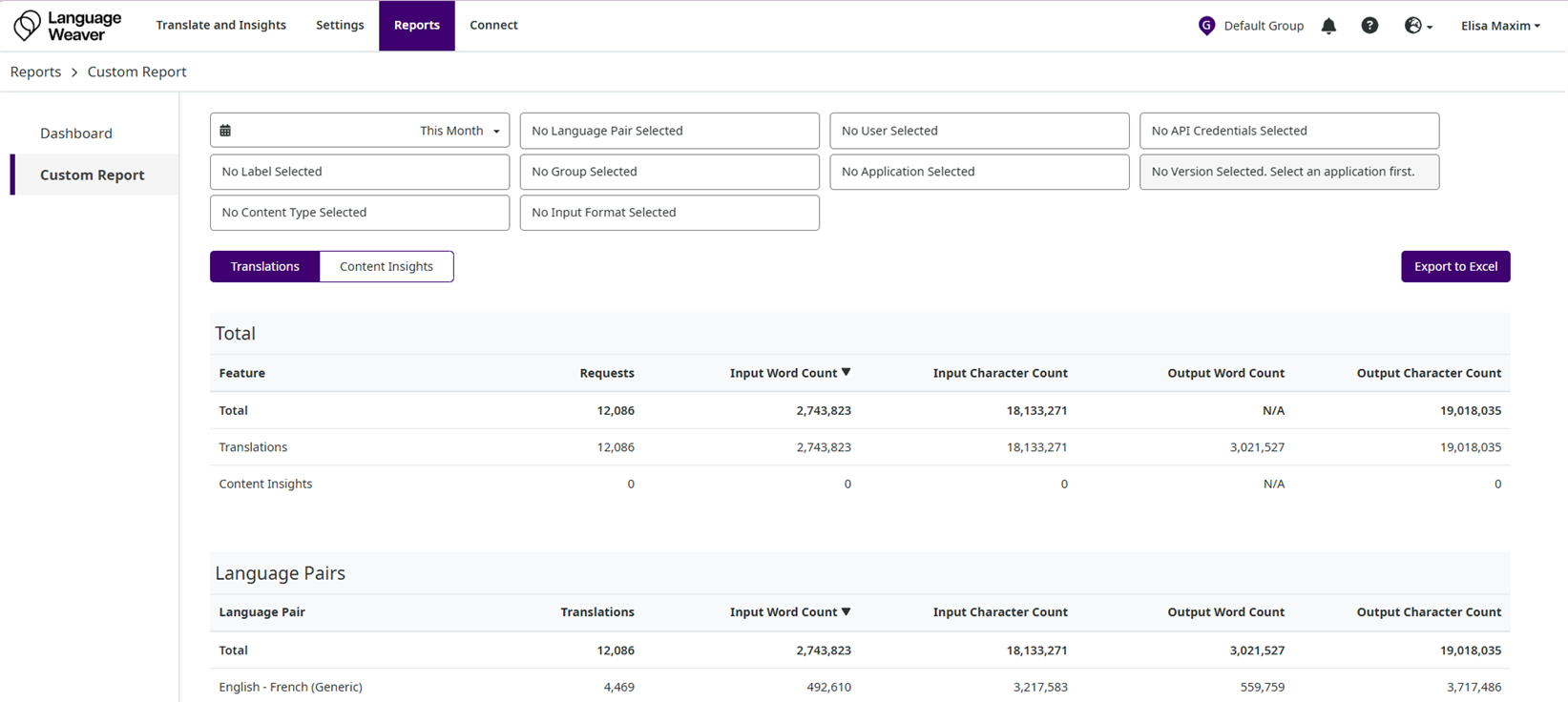Image resolution: width=1568 pixels, height=702 pixels.
Task: Click Export to Excel button
Action: coord(1454,266)
